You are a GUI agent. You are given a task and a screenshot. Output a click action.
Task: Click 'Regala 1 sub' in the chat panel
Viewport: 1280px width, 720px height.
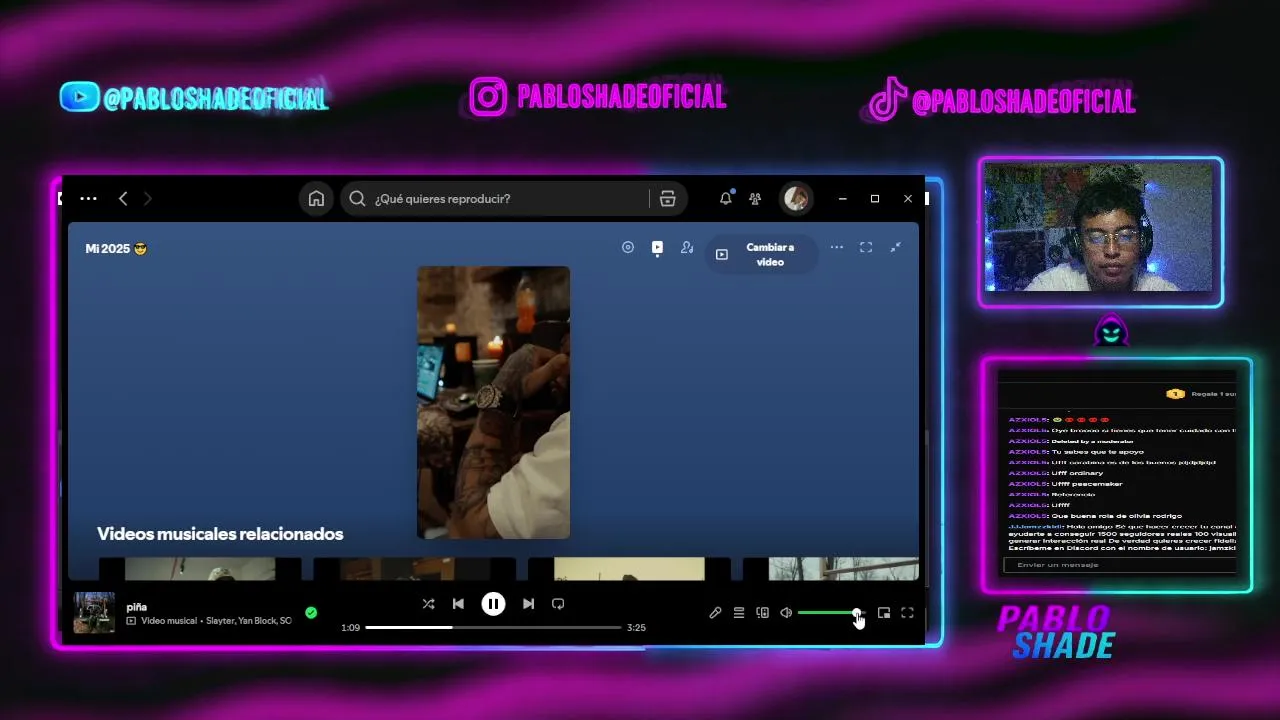tap(1201, 394)
